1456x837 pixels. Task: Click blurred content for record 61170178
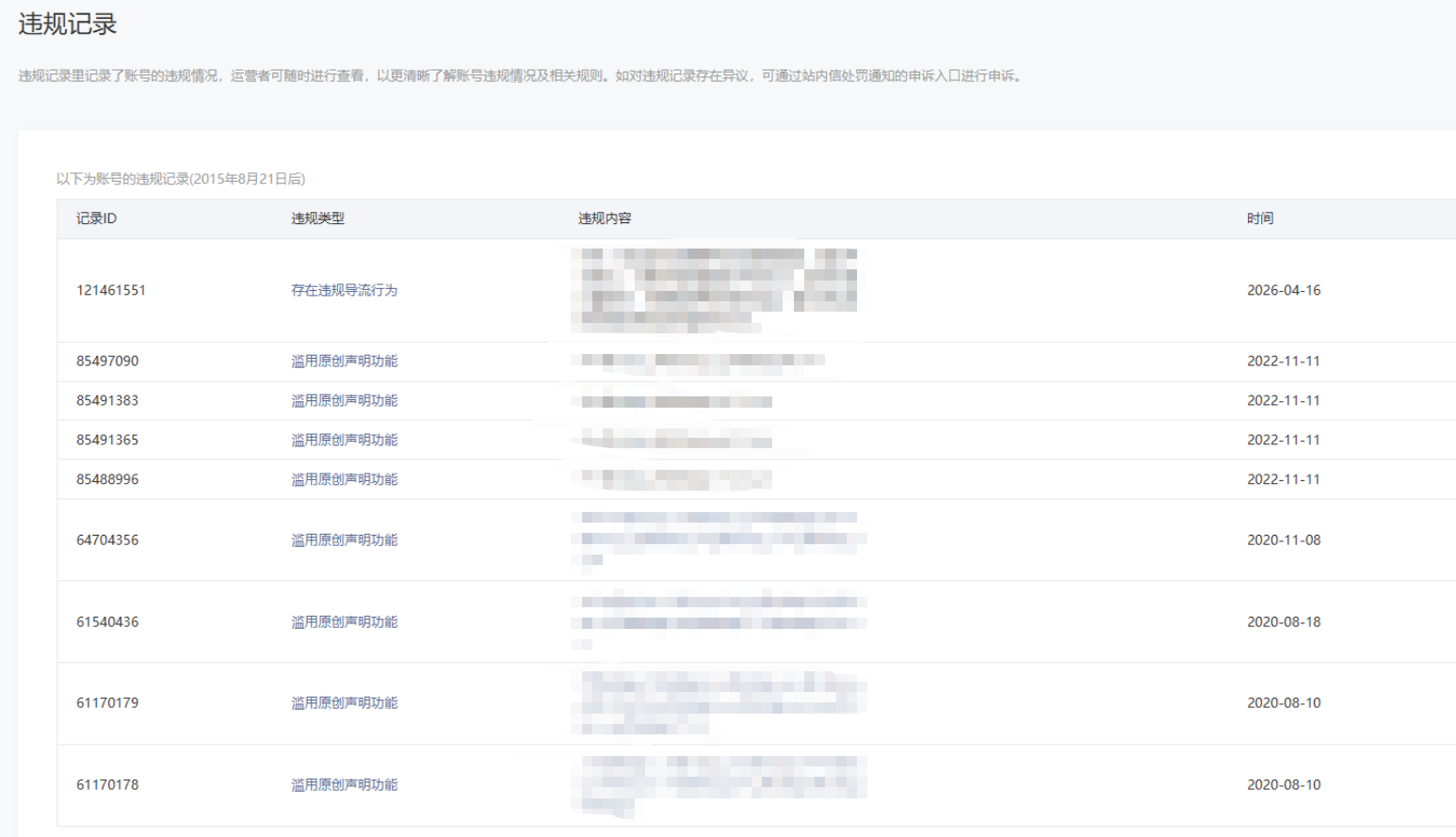(x=719, y=785)
